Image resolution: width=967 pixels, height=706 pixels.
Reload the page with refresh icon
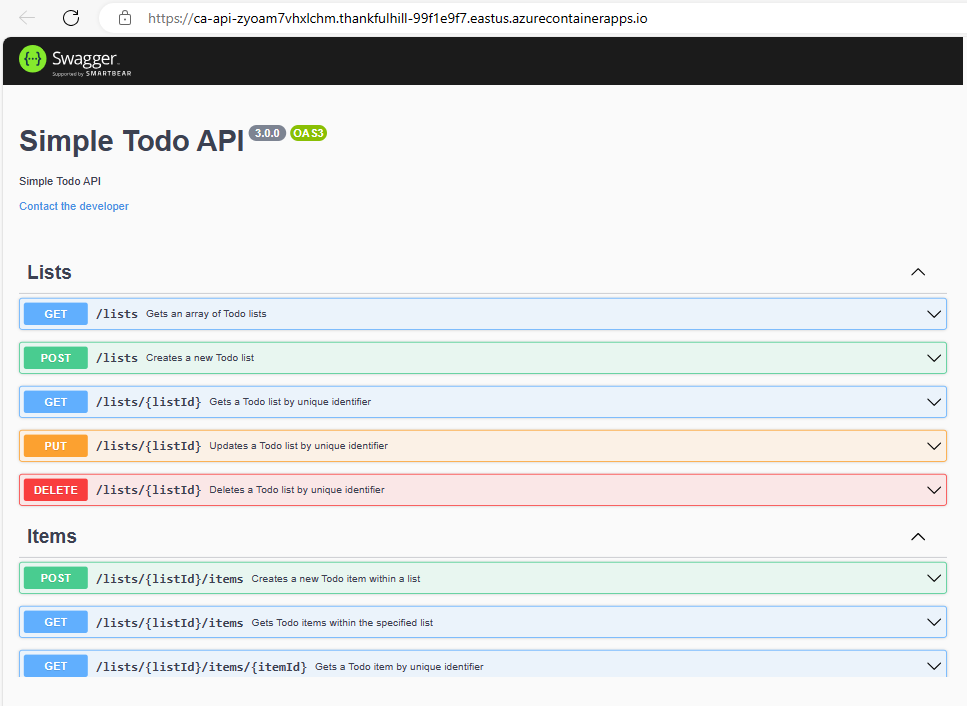click(71, 18)
